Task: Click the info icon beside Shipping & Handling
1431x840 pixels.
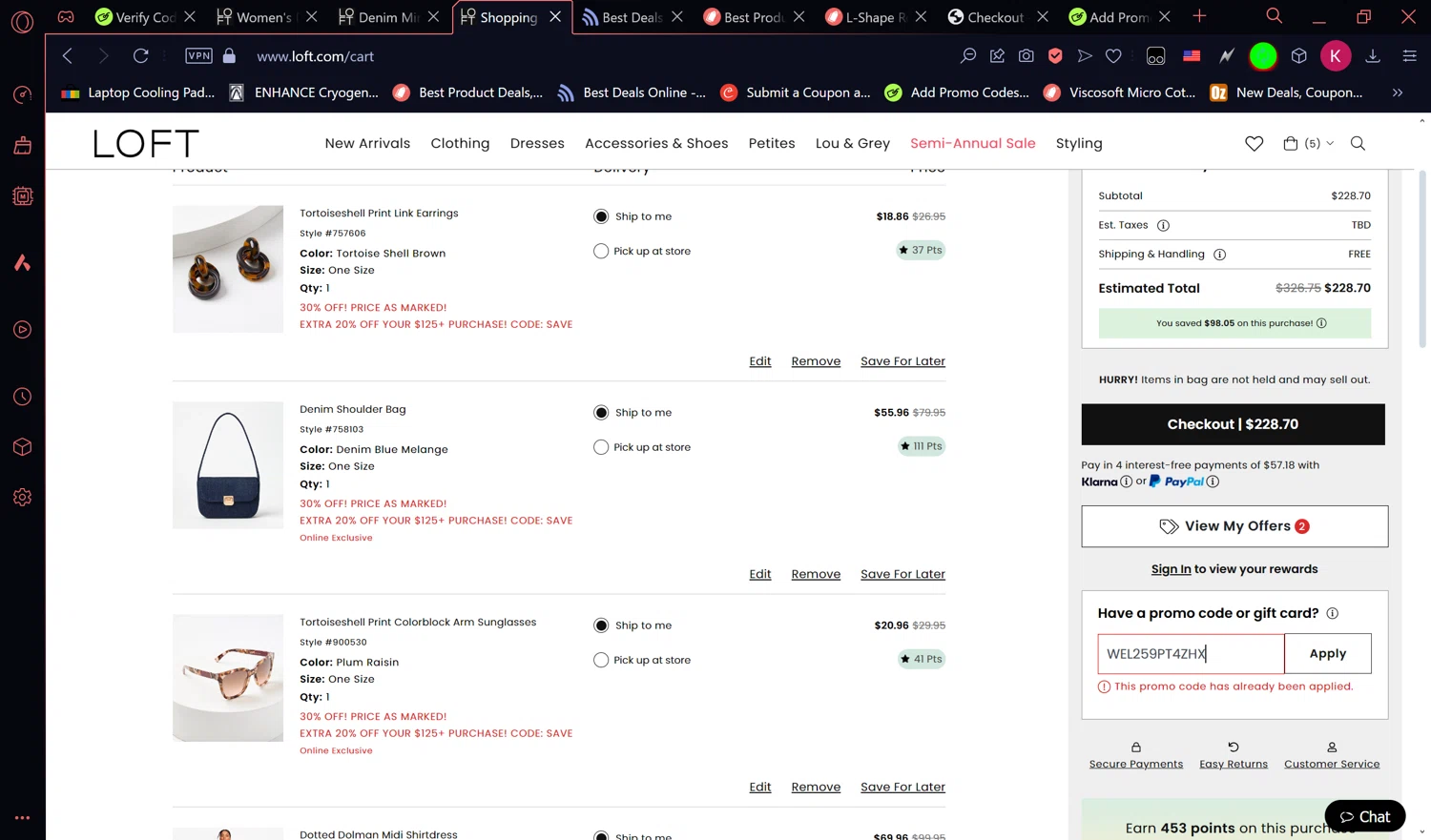Action: (x=1219, y=255)
